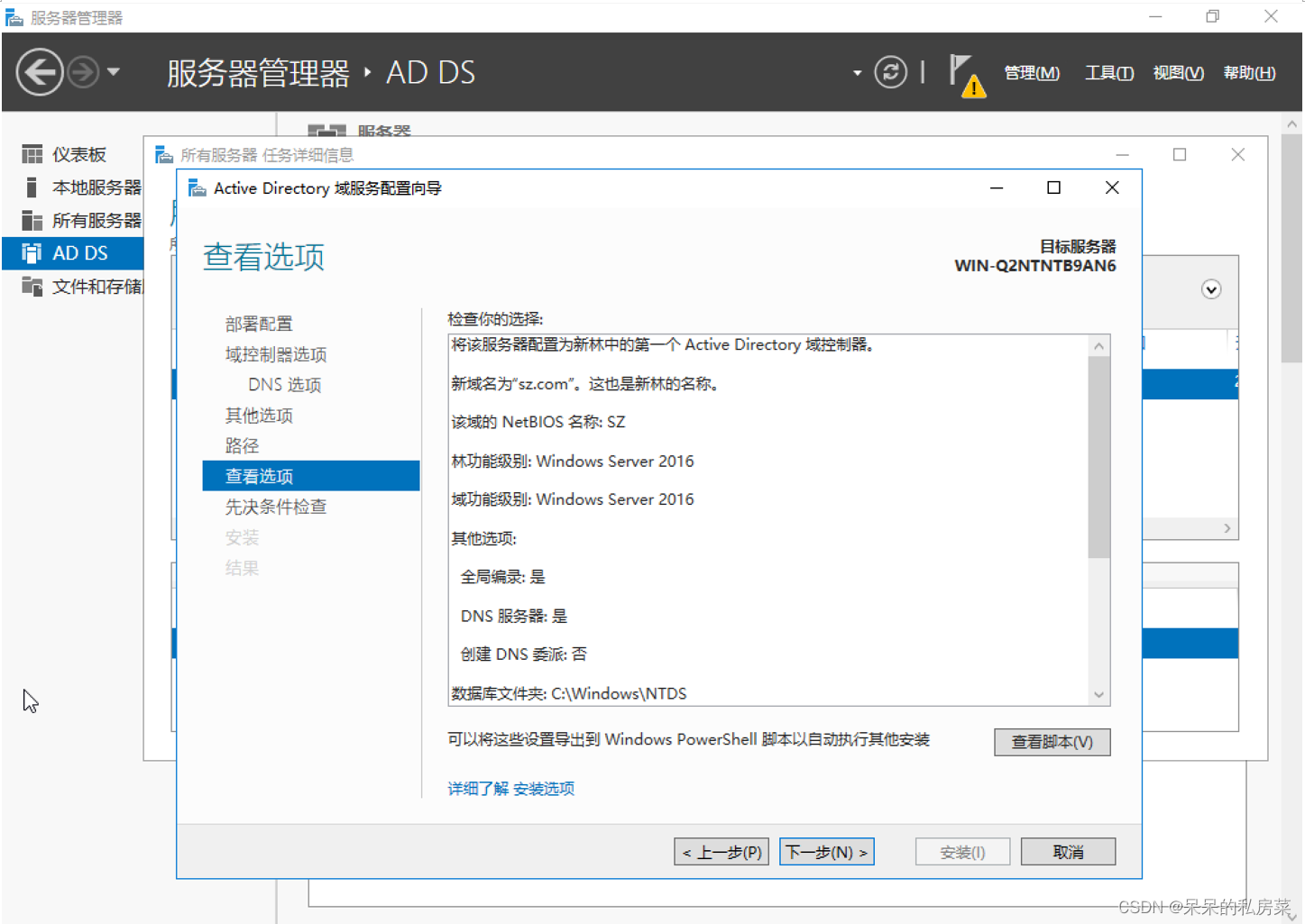This screenshot has width=1305, height=924.
Task: Click the line 全局编录: 是
Action: (503, 577)
